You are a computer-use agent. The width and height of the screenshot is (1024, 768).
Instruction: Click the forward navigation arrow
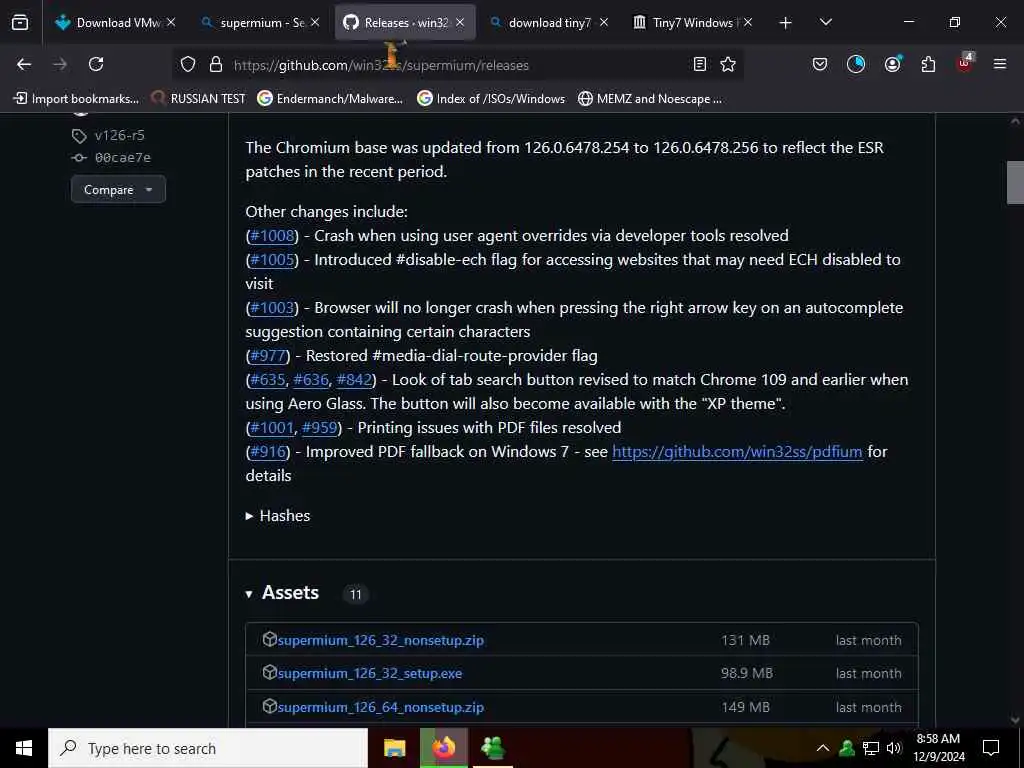coord(60,64)
